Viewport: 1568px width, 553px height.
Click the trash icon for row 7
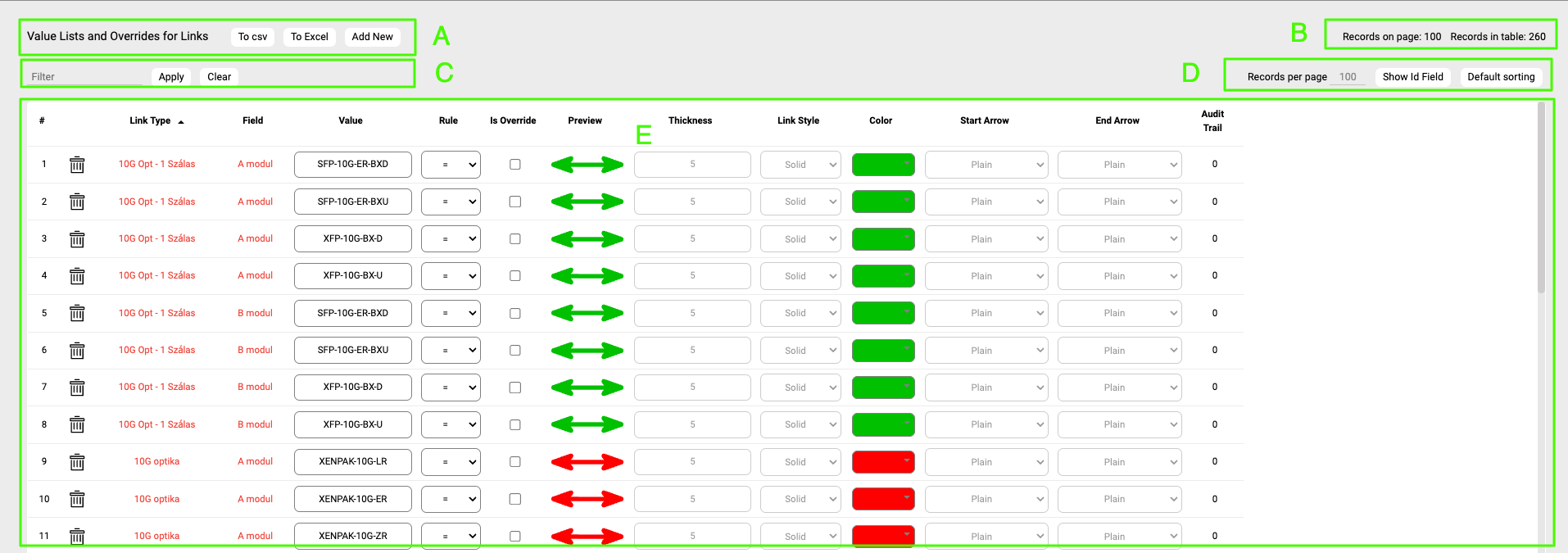pyautogui.click(x=77, y=388)
